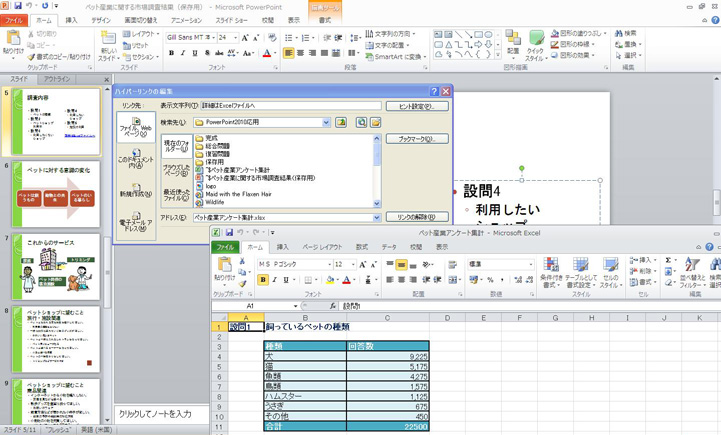Open Look in folder dropdown in hyperlink dialog

326,122
